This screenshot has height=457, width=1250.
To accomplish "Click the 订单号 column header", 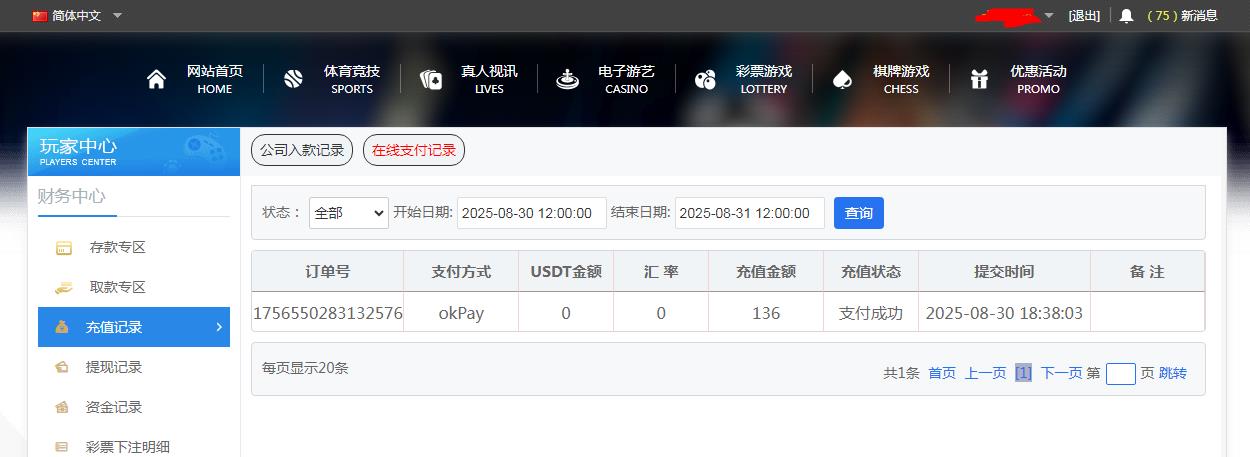I will [327, 272].
